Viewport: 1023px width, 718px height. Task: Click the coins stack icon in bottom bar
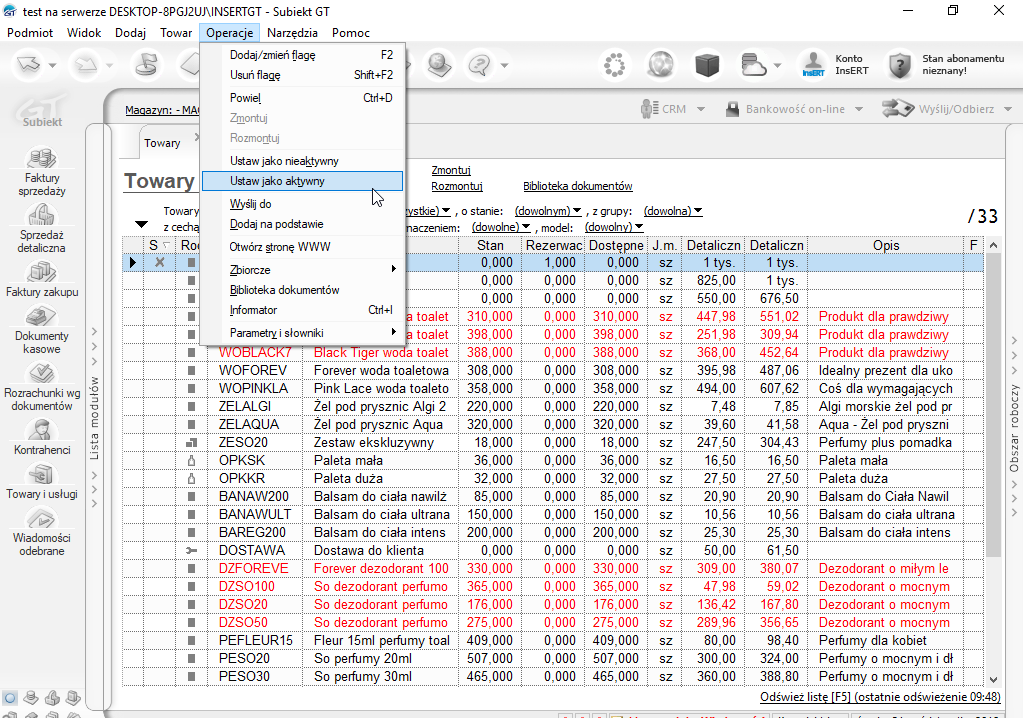[31, 698]
